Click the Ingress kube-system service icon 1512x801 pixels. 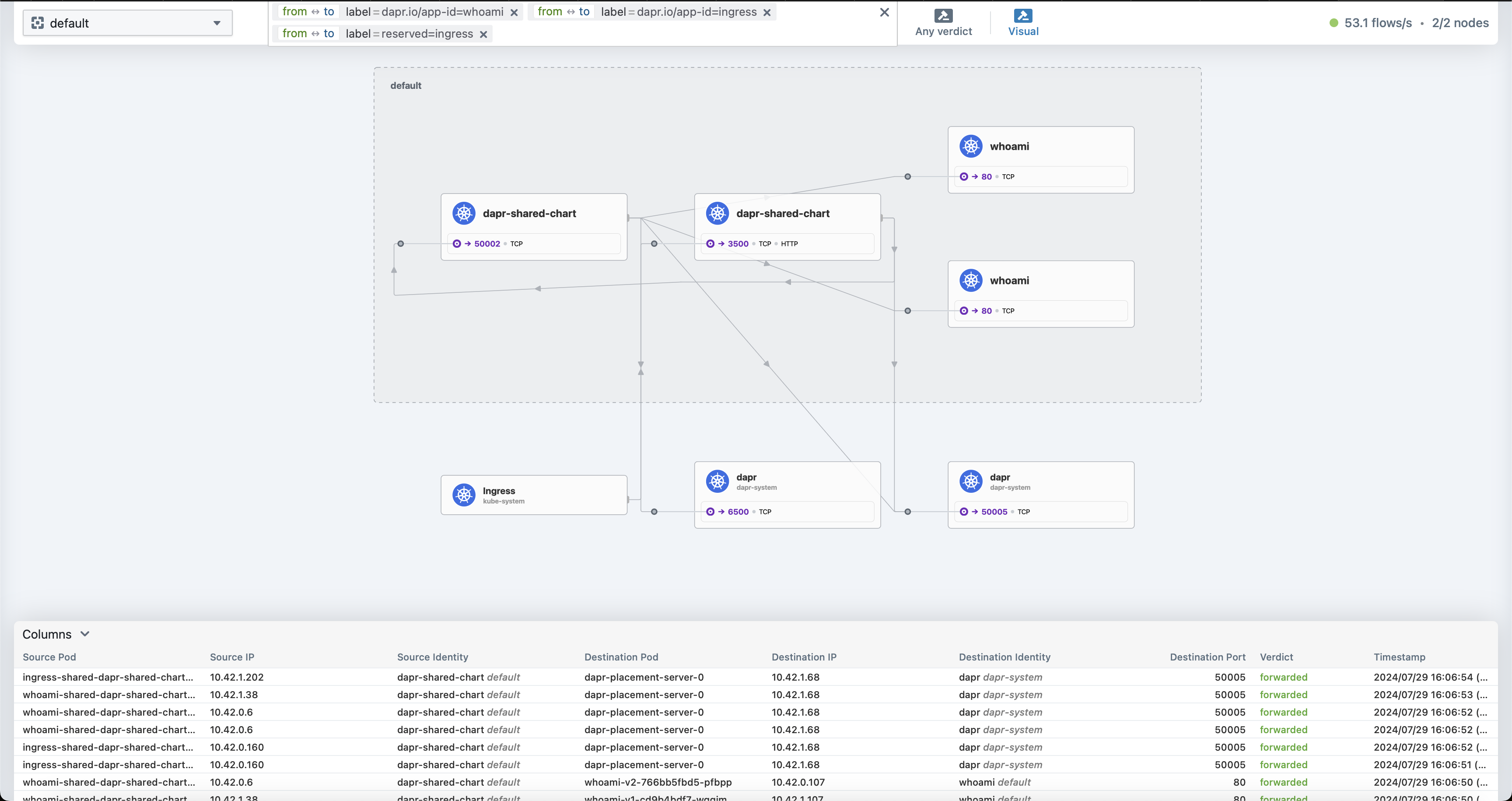point(464,495)
